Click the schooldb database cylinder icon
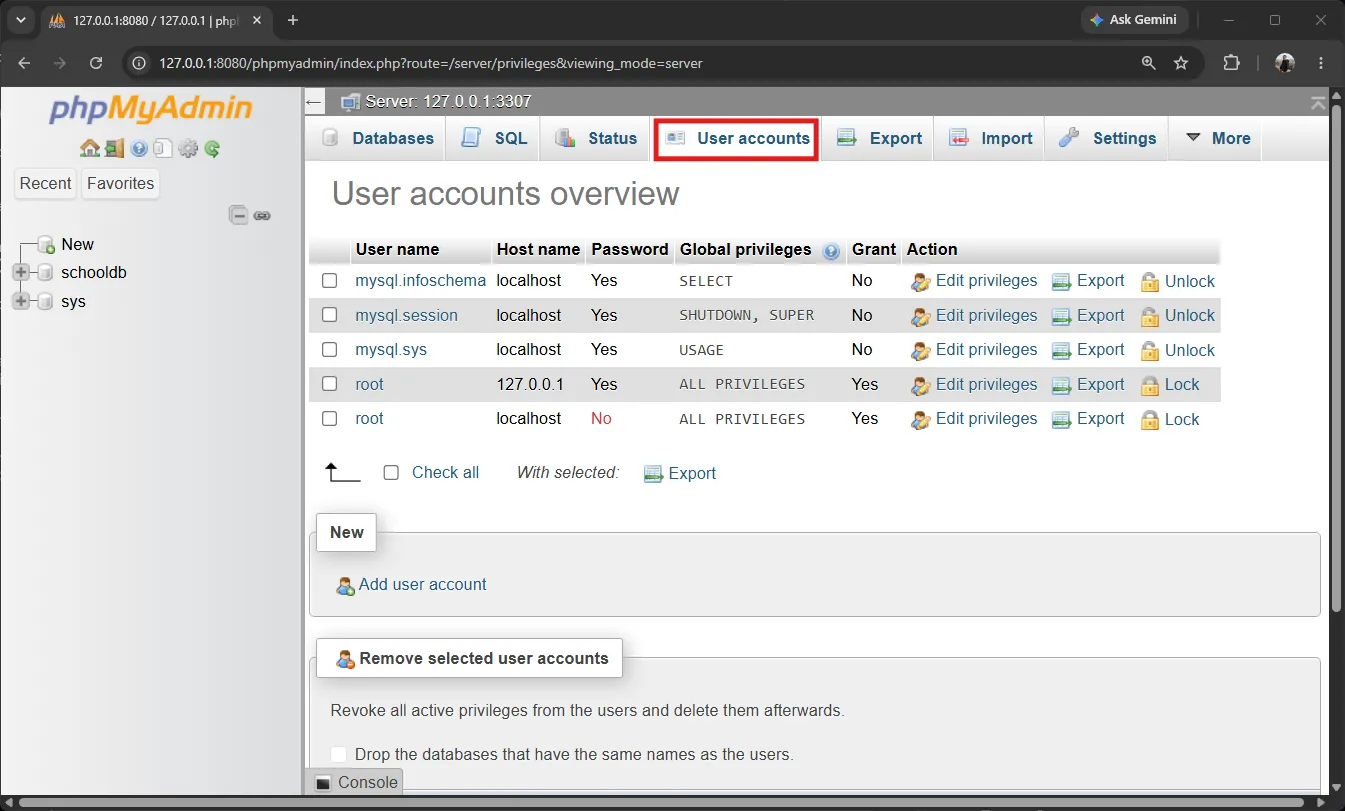This screenshot has height=811, width=1345. pyautogui.click(x=45, y=273)
